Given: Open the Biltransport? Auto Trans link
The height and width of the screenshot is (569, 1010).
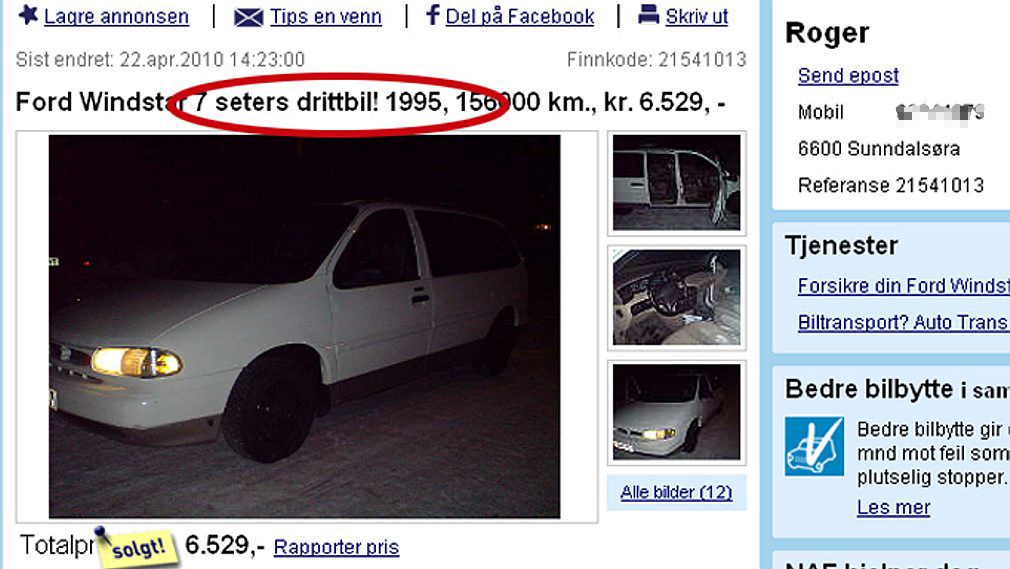Looking at the screenshot, I should [902, 322].
